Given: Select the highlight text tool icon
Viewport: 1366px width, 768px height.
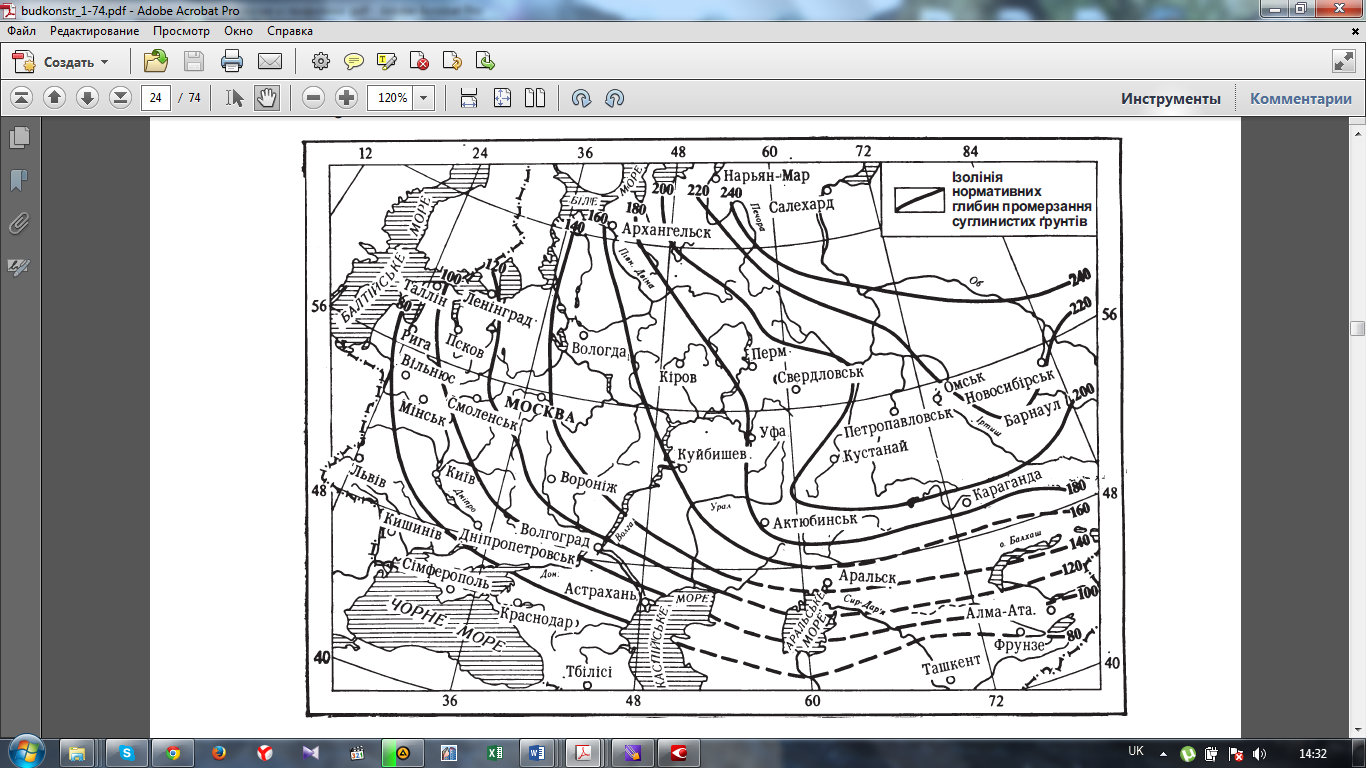Looking at the screenshot, I should (387, 62).
